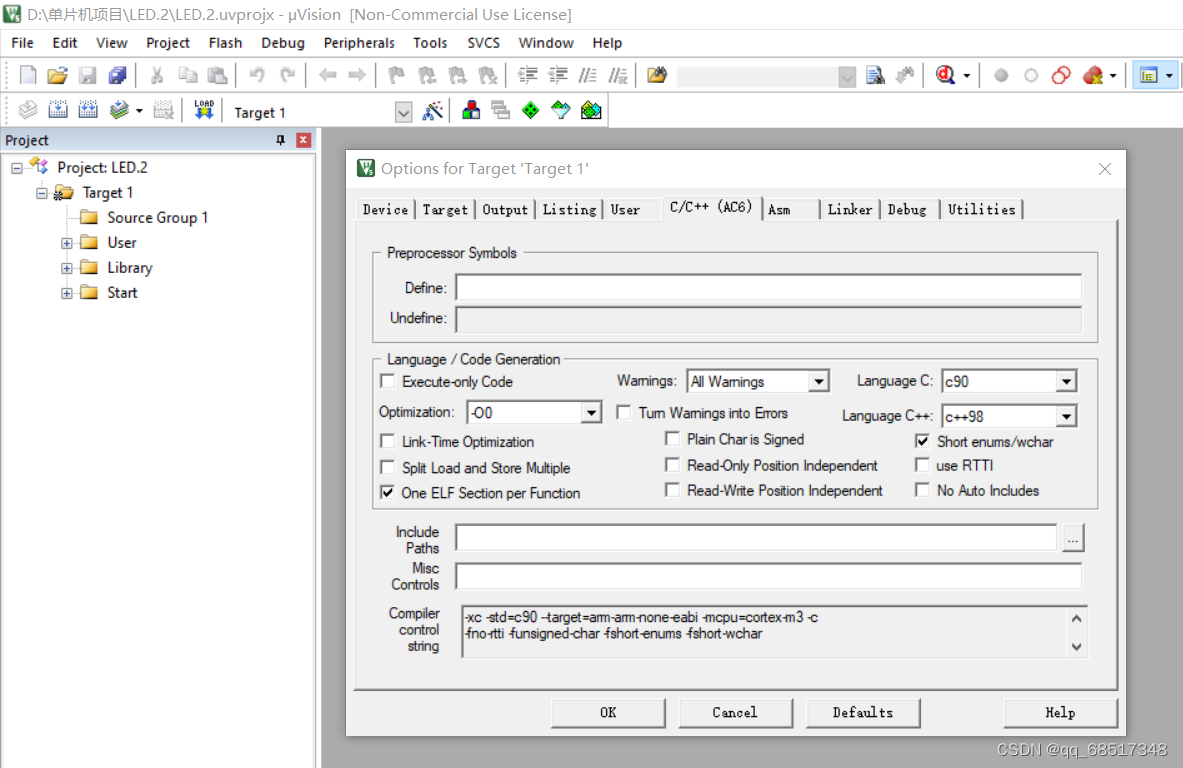Screen dimensions: 1183x768
Task: Open the Optimization level dropdown
Action: 591,413
